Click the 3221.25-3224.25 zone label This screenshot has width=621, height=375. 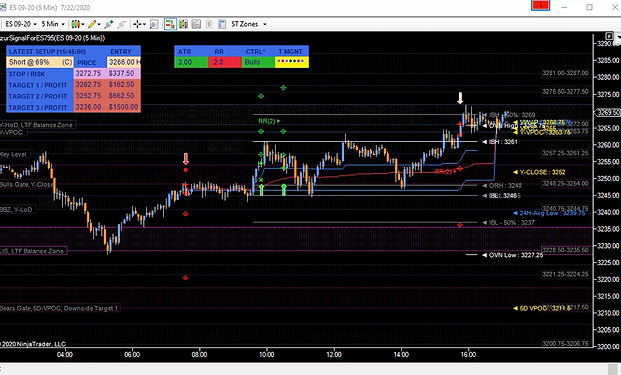(565, 274)
